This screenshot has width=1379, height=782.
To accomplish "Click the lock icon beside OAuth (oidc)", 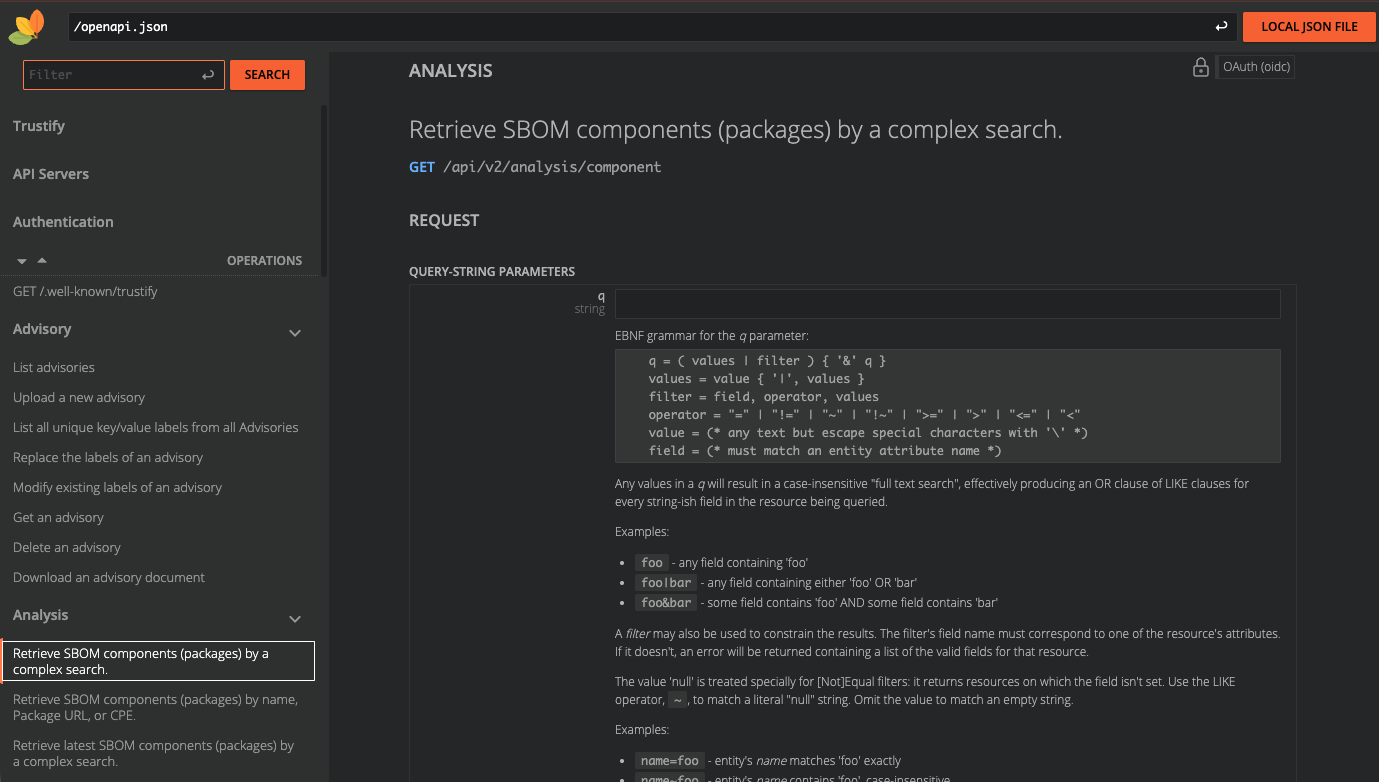I will click(1200, 68).
